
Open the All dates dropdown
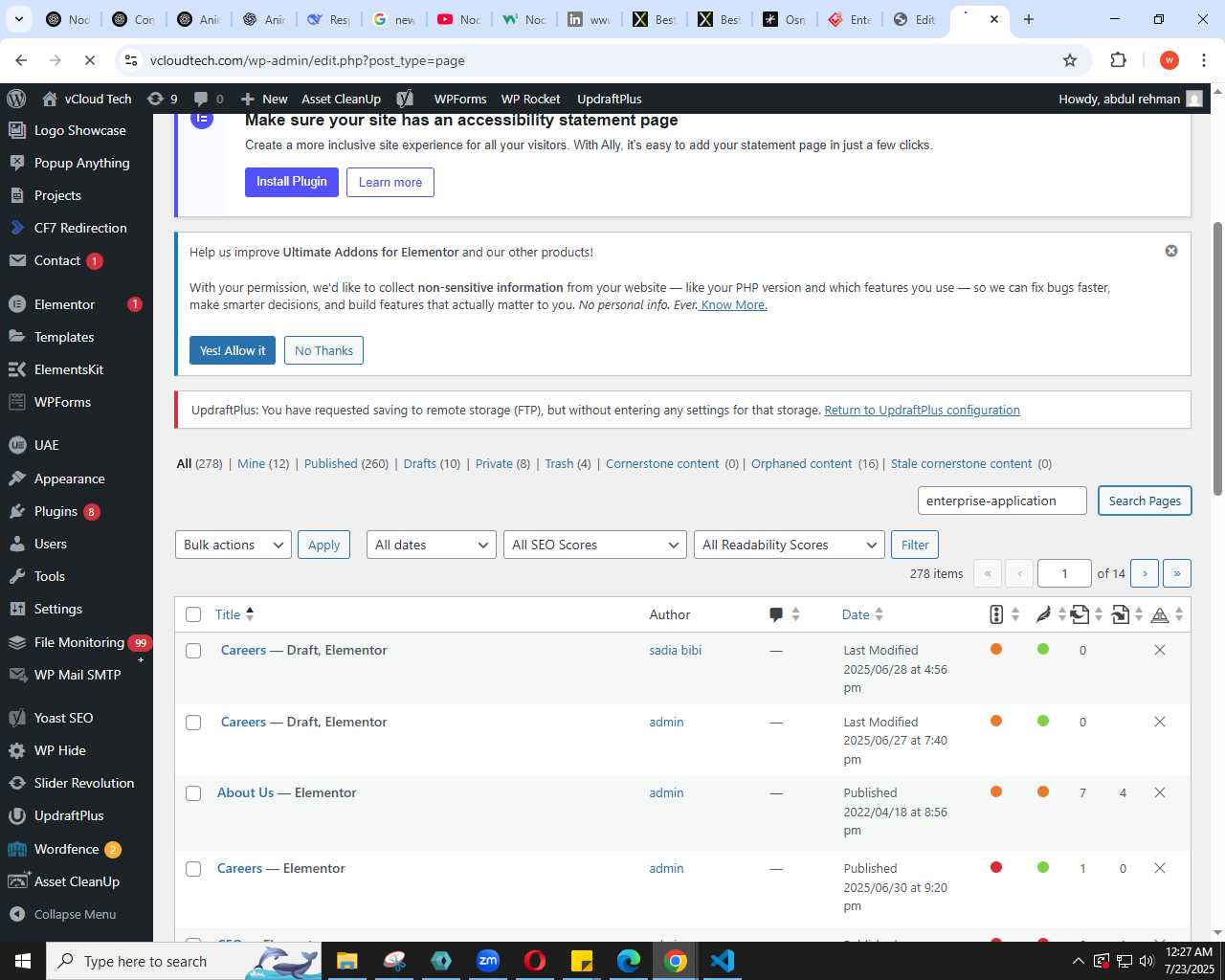coord(432,545)
